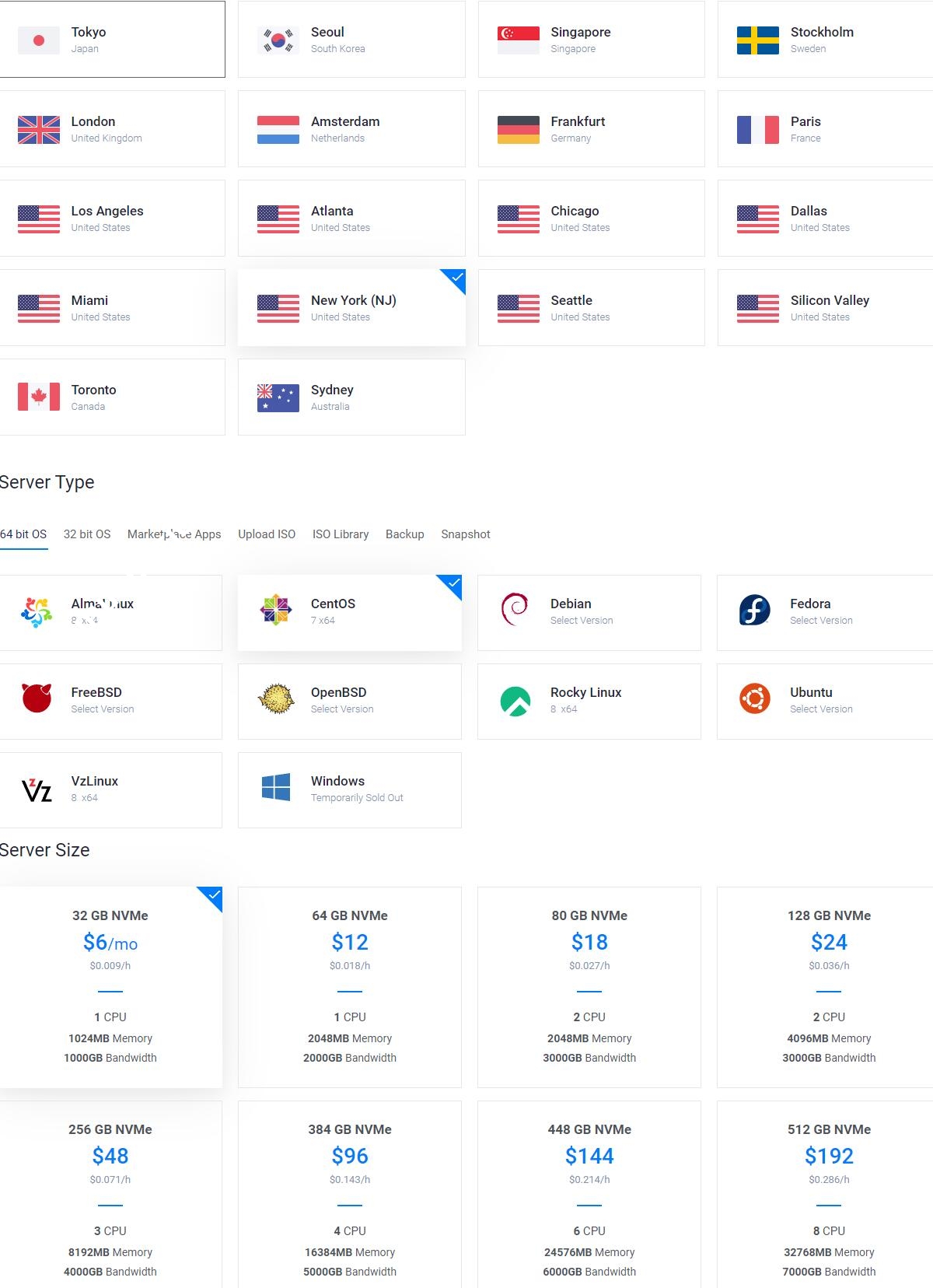
Task: Select the Atlanta location card
Action: [x=351, y=219]
